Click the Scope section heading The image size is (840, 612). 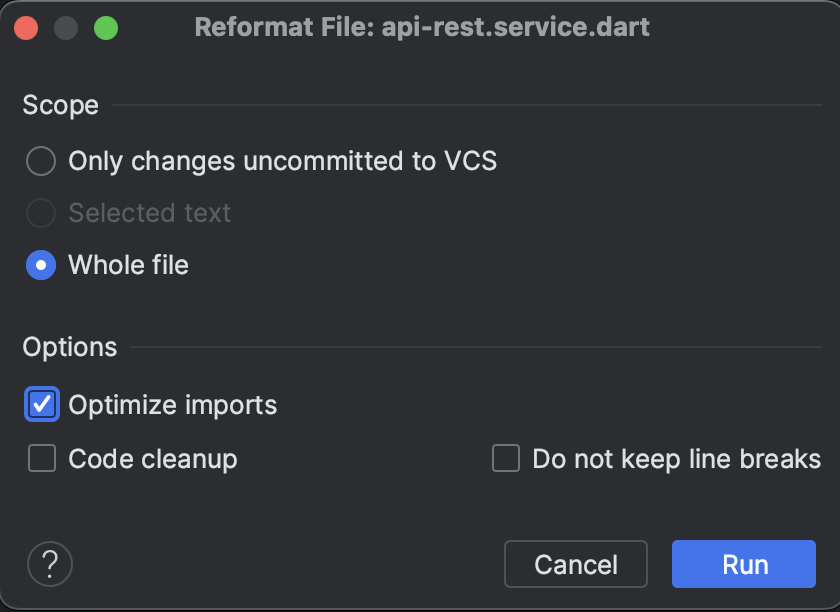[x=61, y=105]
